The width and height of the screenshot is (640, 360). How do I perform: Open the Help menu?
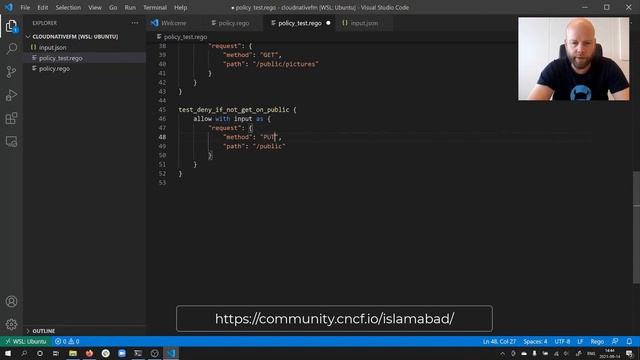click(180, 7)
